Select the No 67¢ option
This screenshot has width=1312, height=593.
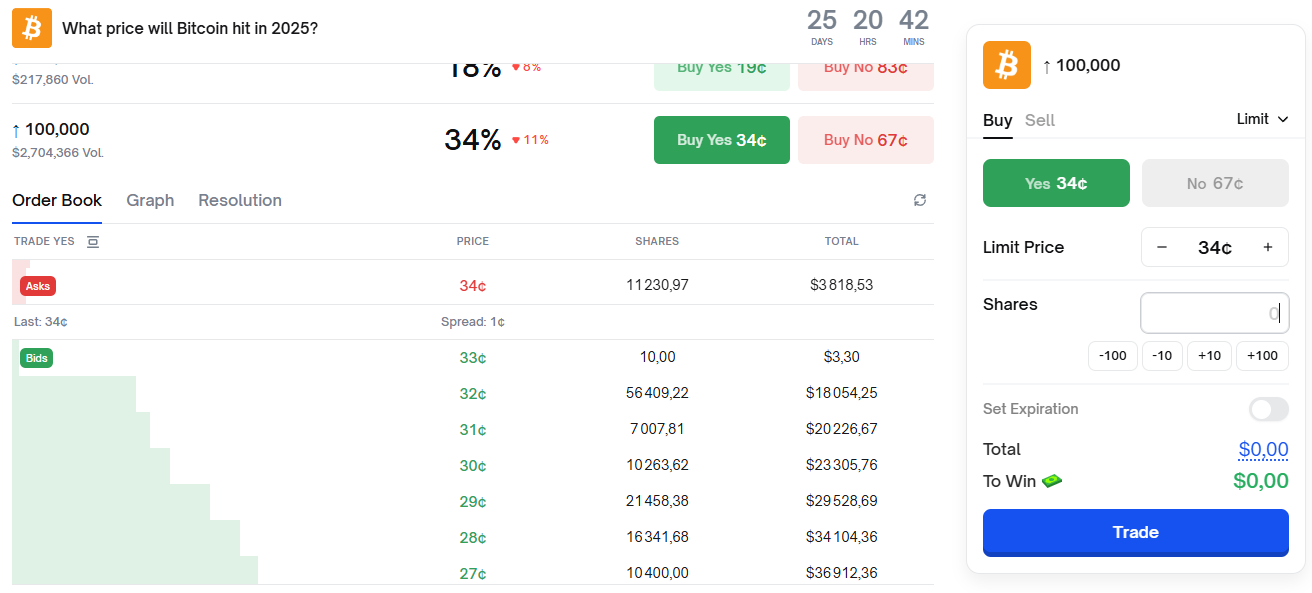(x=1215, y=183)
